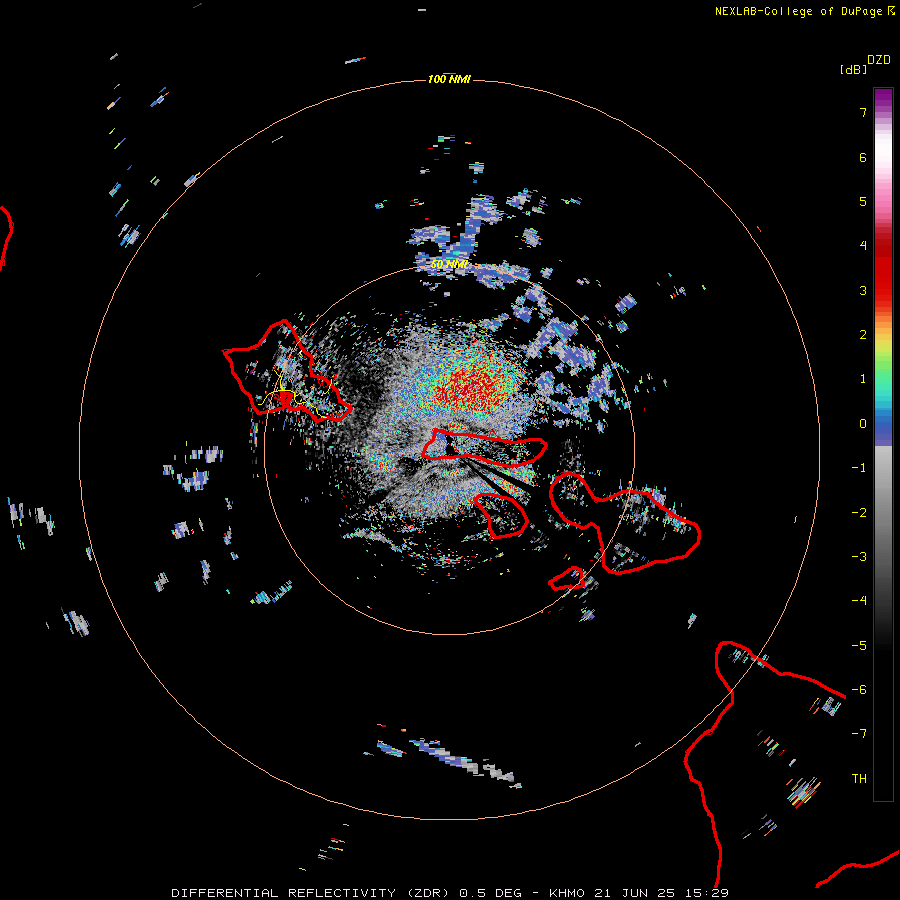Click the -4 value on the scale
The height and width of the screenshot is (900, 900).
tap(859, 601)
